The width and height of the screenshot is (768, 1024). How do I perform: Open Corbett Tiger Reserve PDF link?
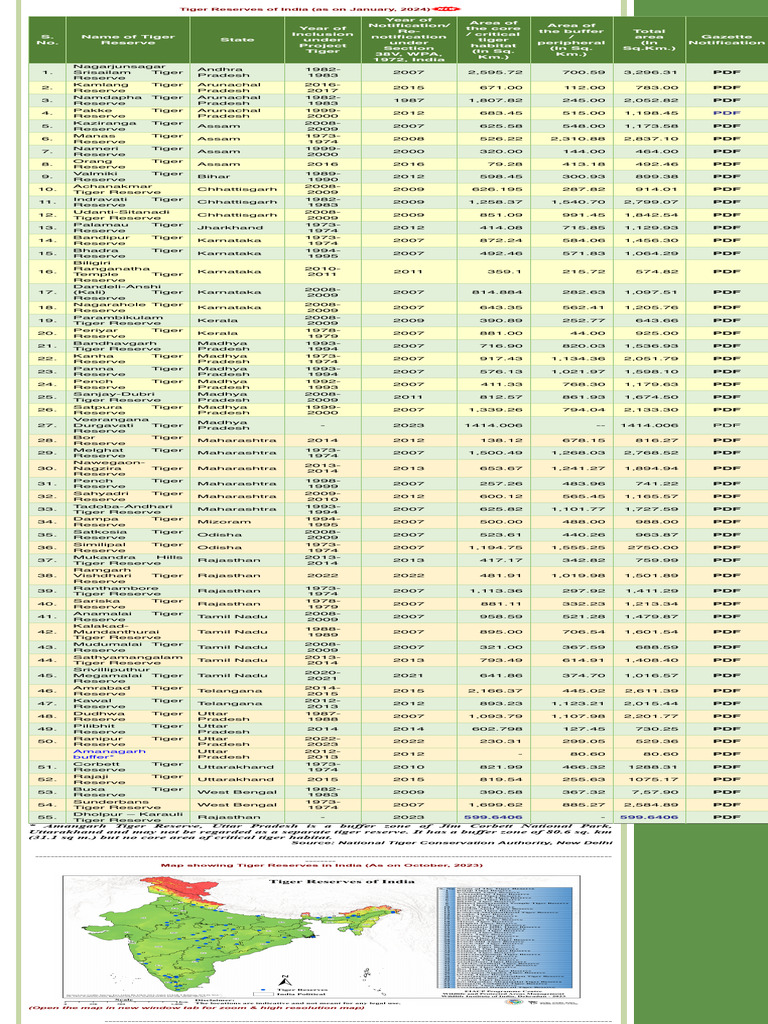726,767
